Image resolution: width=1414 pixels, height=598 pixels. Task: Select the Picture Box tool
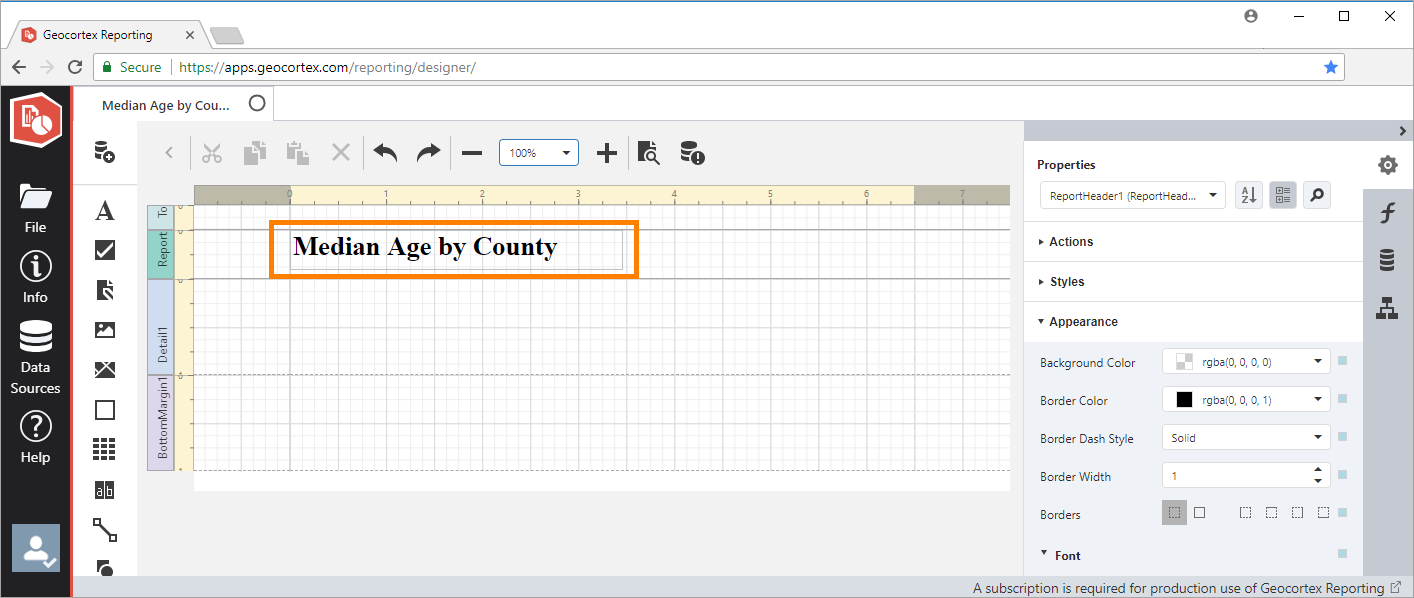104,330
